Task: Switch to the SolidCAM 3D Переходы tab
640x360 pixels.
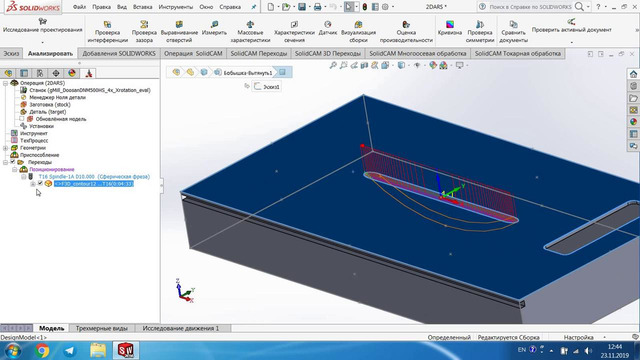Action: pos(328,53)
